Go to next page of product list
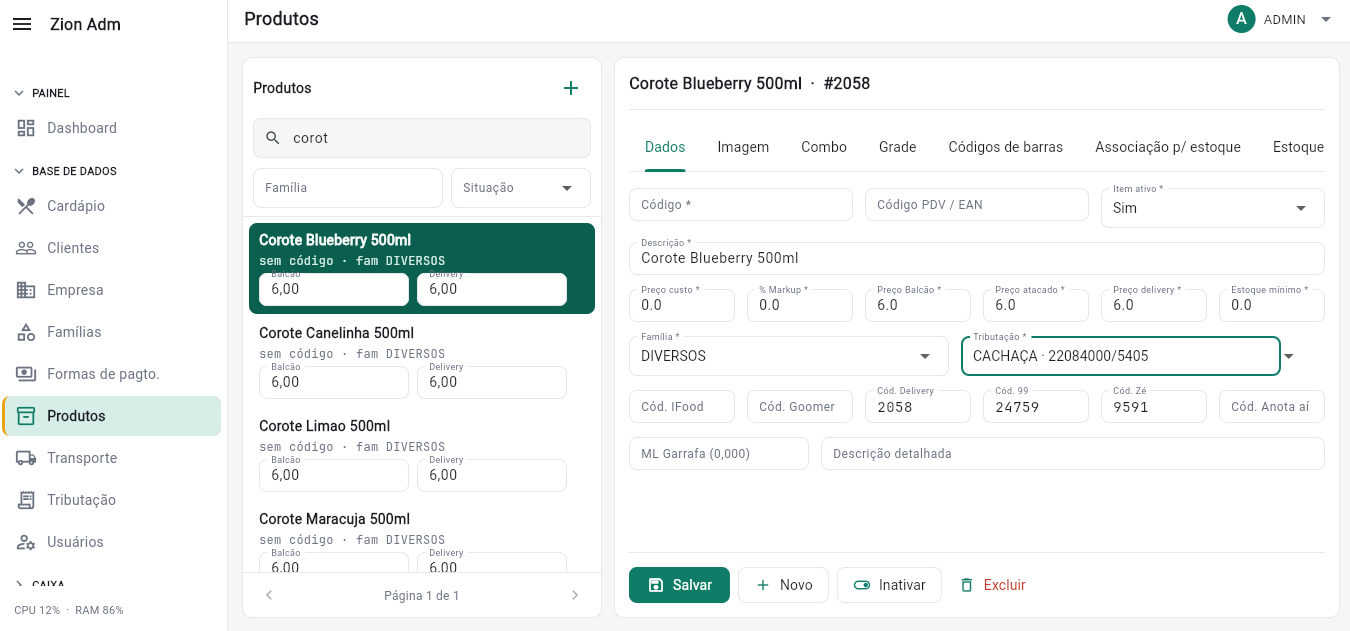This screenshot has width=1350, height=631. [x=575, y=595]
